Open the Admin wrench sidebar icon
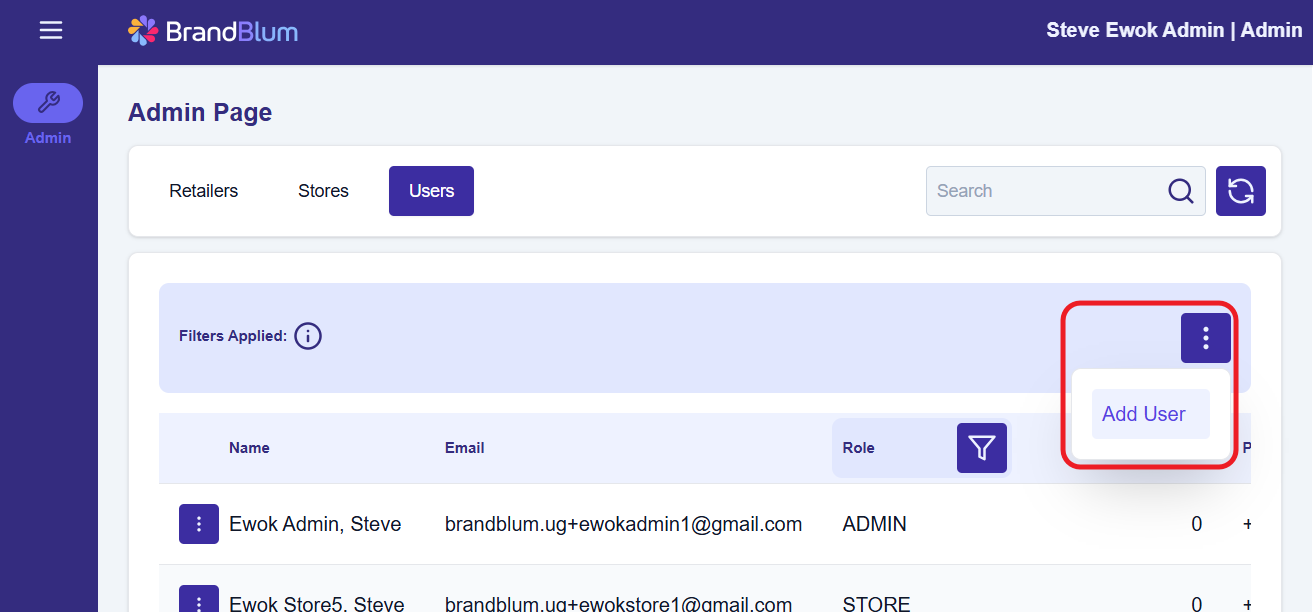This screenshot has width=1313, height=612. point(48,103)
